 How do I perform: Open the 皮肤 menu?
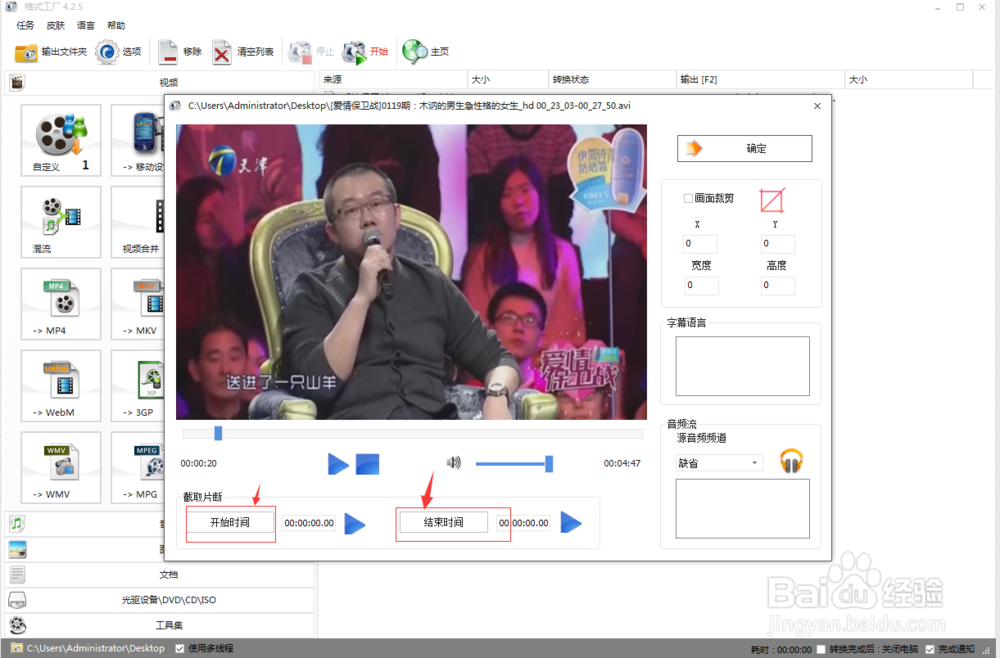coord(55,26)
